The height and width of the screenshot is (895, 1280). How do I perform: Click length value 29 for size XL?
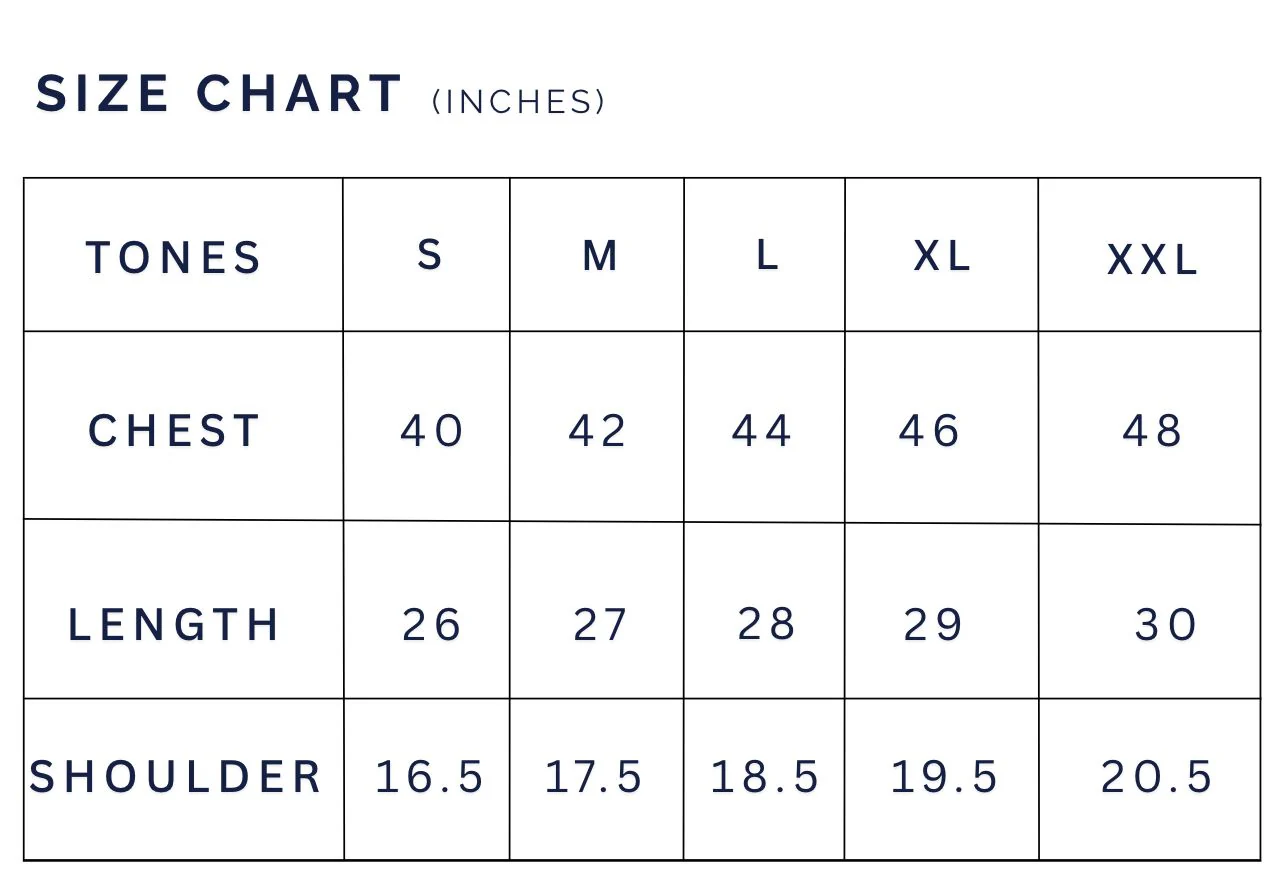tap(933, 625)
